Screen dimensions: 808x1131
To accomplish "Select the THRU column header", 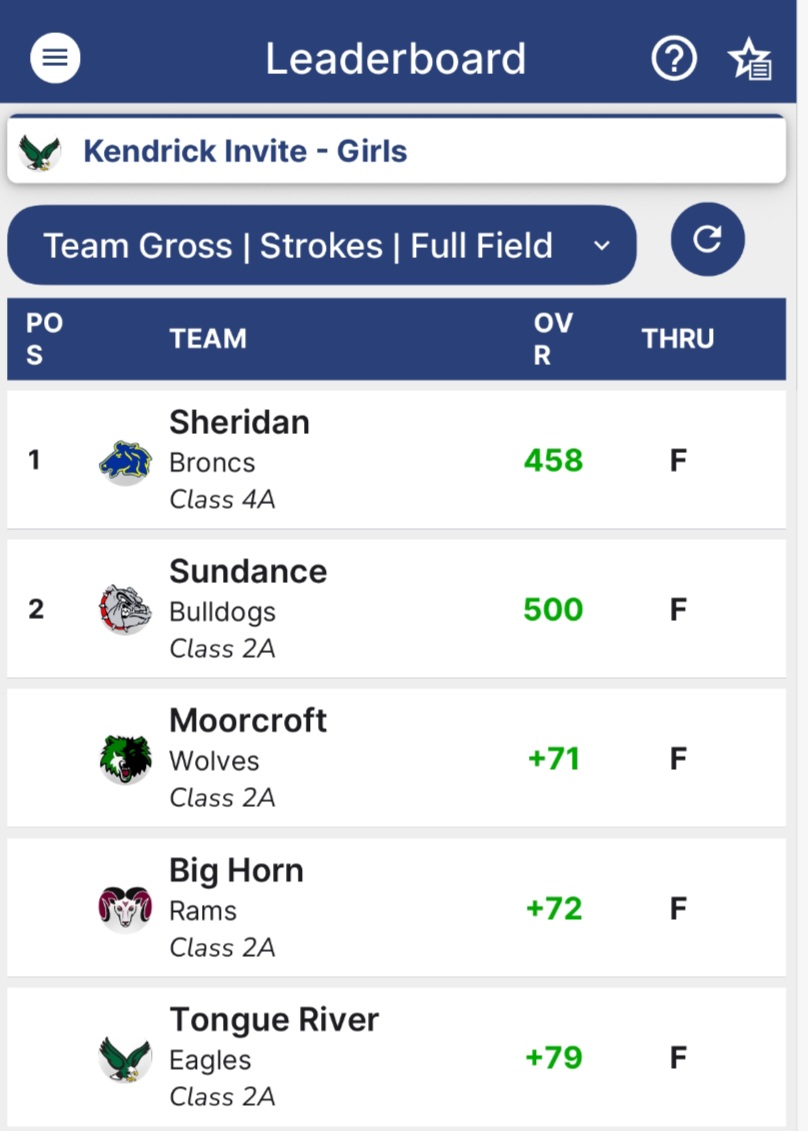I will 677,338.
